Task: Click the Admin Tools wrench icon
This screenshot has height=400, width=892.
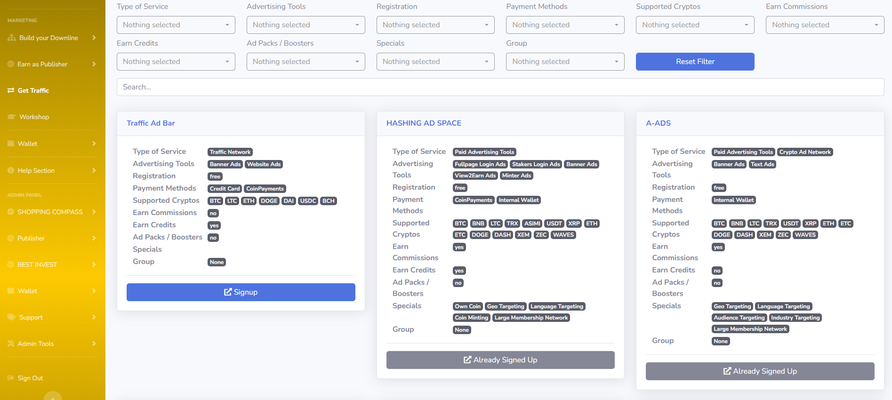Action: [11, 344]
